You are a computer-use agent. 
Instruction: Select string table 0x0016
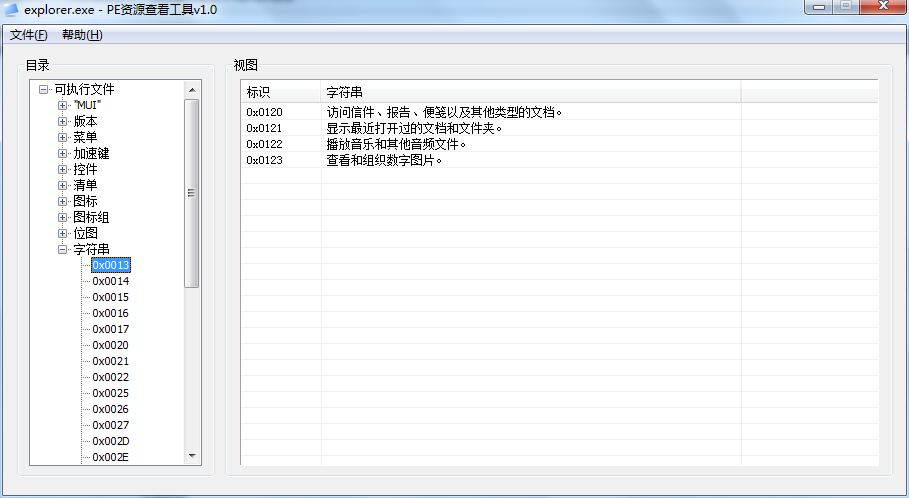111,313
